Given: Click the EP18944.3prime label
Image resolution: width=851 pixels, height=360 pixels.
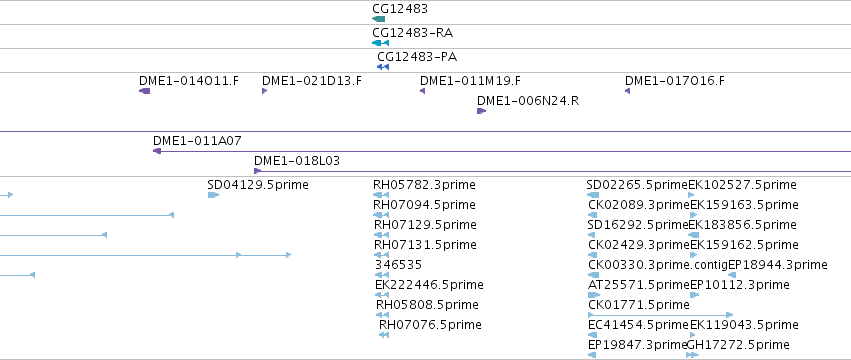Looking at the screenshot, I should pos(778,264).
